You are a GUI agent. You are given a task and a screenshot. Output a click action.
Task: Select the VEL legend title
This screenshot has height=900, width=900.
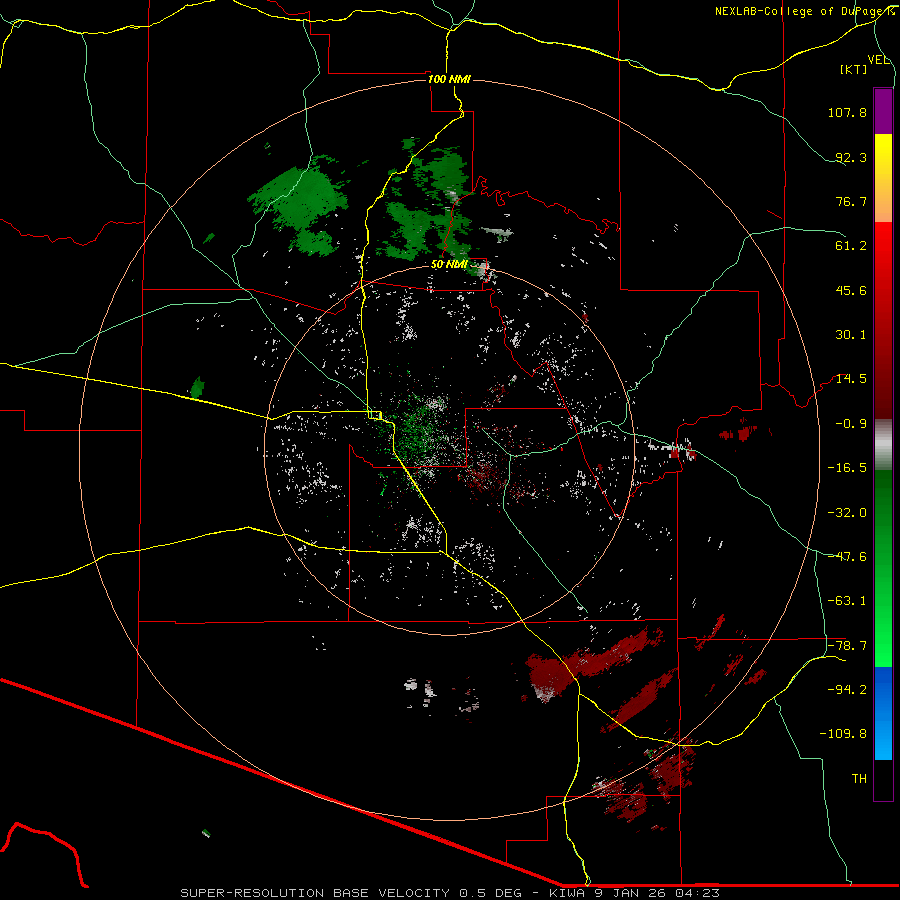(878, 60)
